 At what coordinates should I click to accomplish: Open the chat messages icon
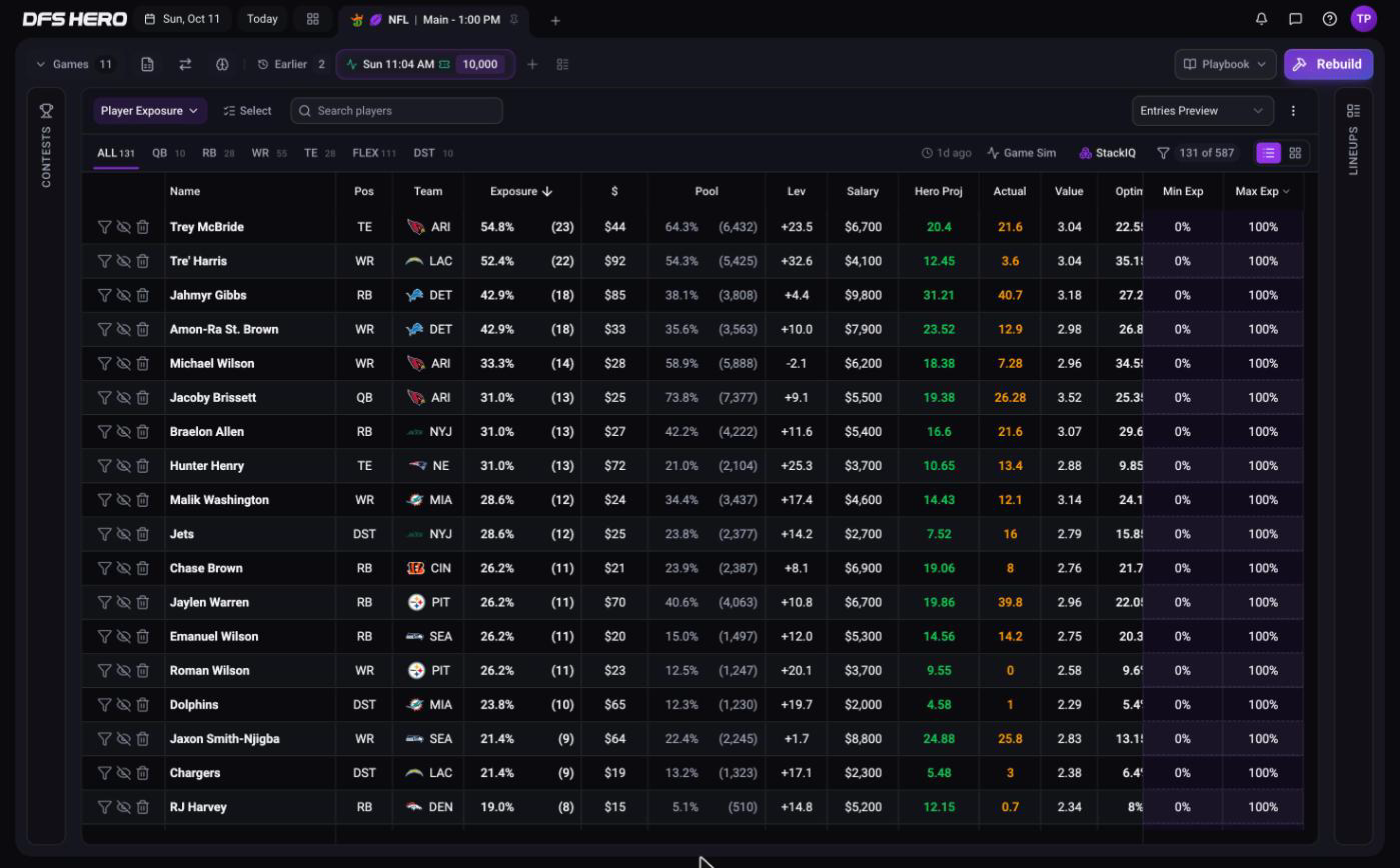click(x=1295, y=19)
